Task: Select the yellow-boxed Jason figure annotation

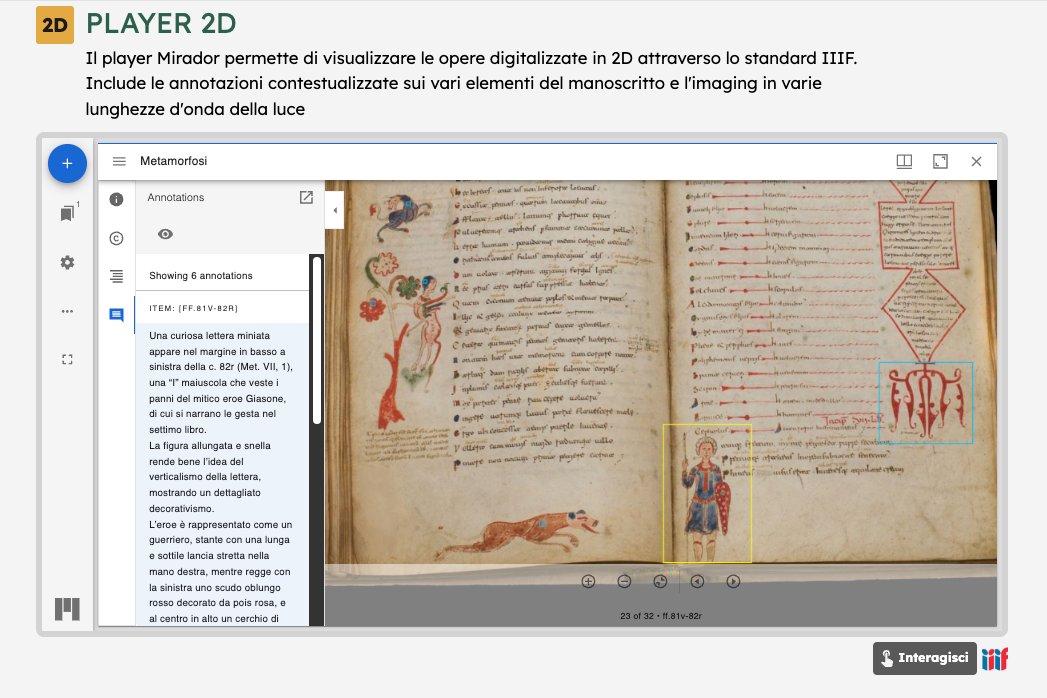Action: click(706, 492)
